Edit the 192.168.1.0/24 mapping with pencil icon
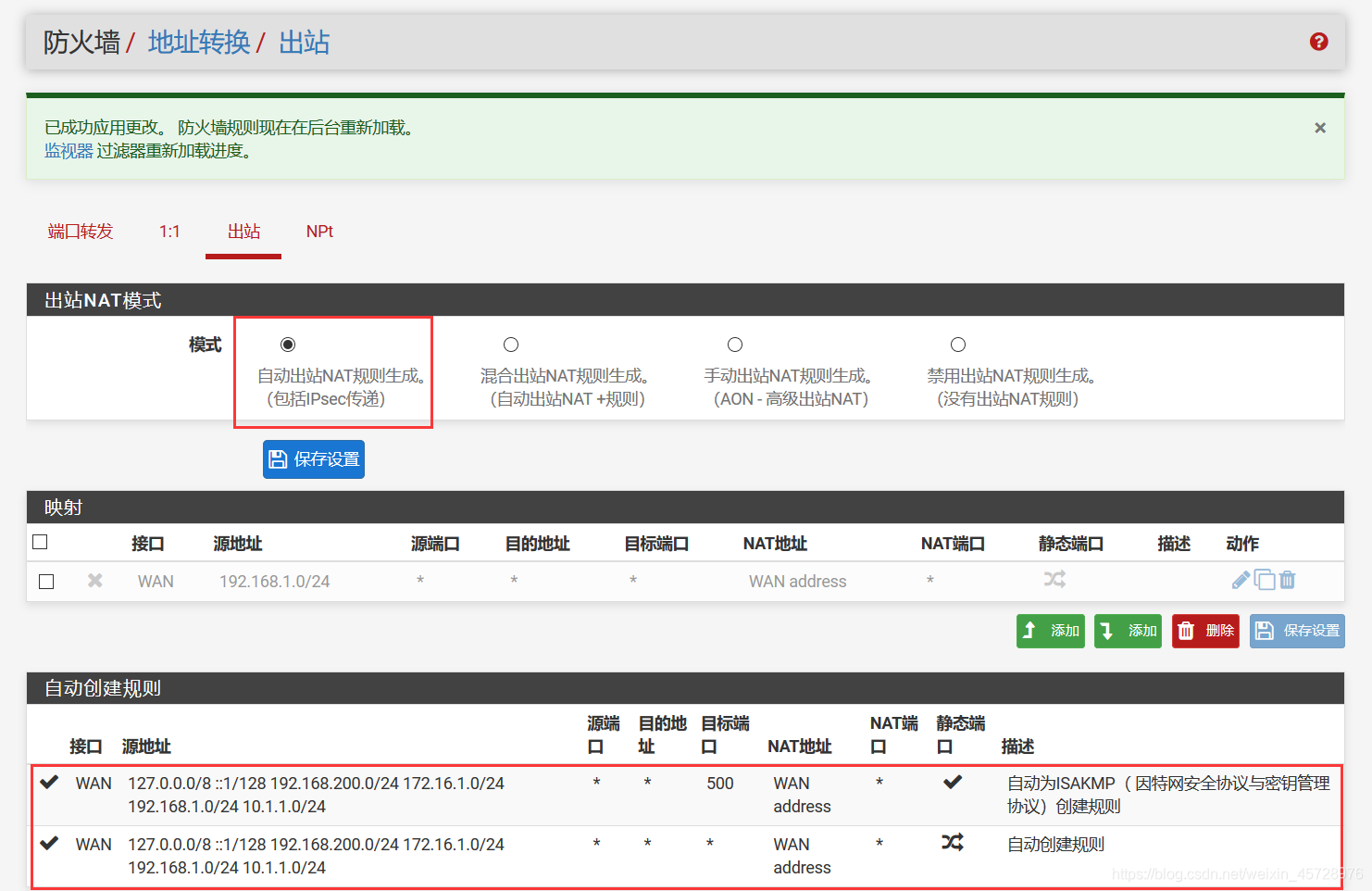The width and height of the screenshot is (1372, 891). tap(1241, 580)
